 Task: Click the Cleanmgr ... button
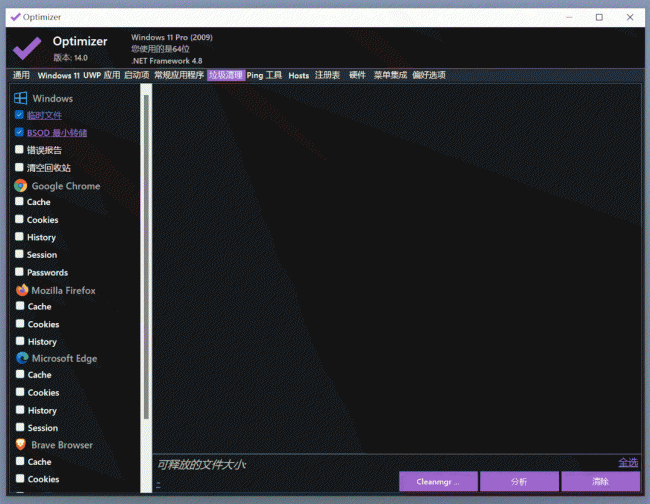[x=438, y=481]
